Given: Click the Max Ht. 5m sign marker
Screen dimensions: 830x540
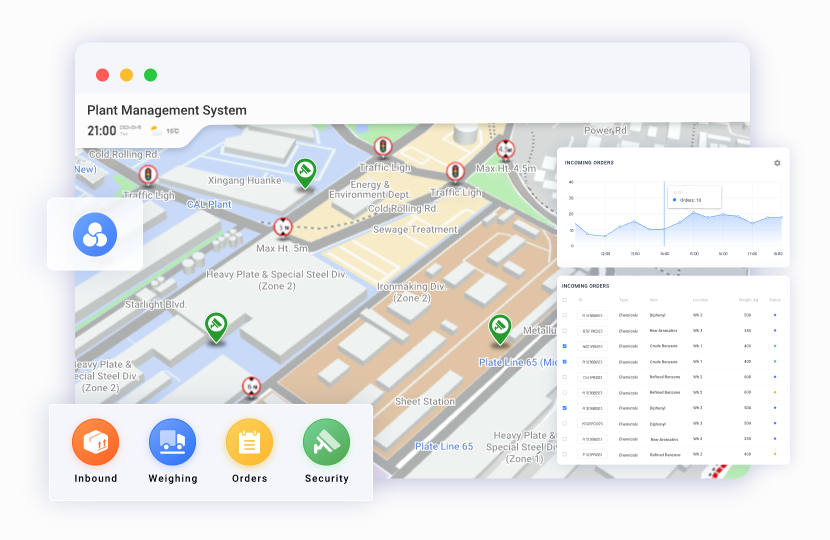Looking at the screenshot, I should pos(283,227).
